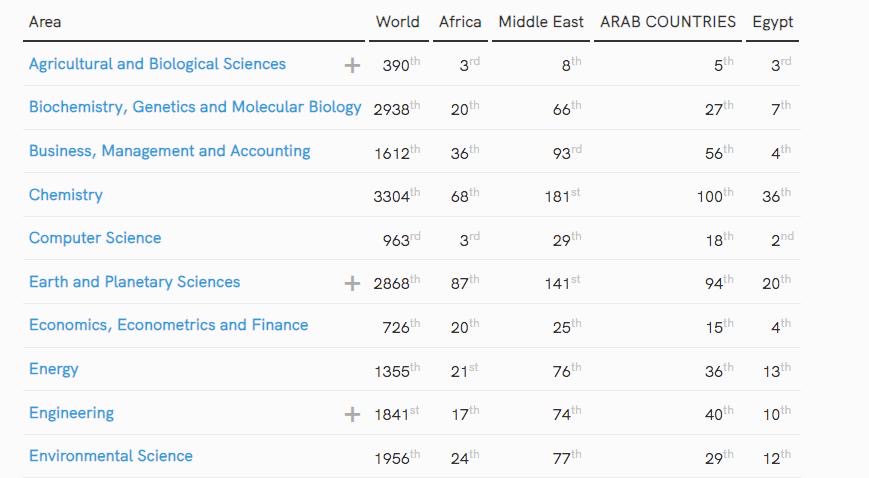Open Biochemistry, Genetics and Molecular Biology link
Screen dimensions: 869x478
195,107
